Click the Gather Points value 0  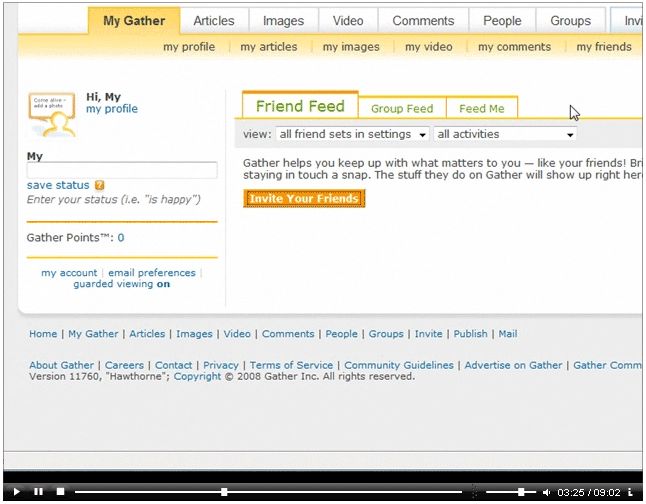(x=121, y=237)
